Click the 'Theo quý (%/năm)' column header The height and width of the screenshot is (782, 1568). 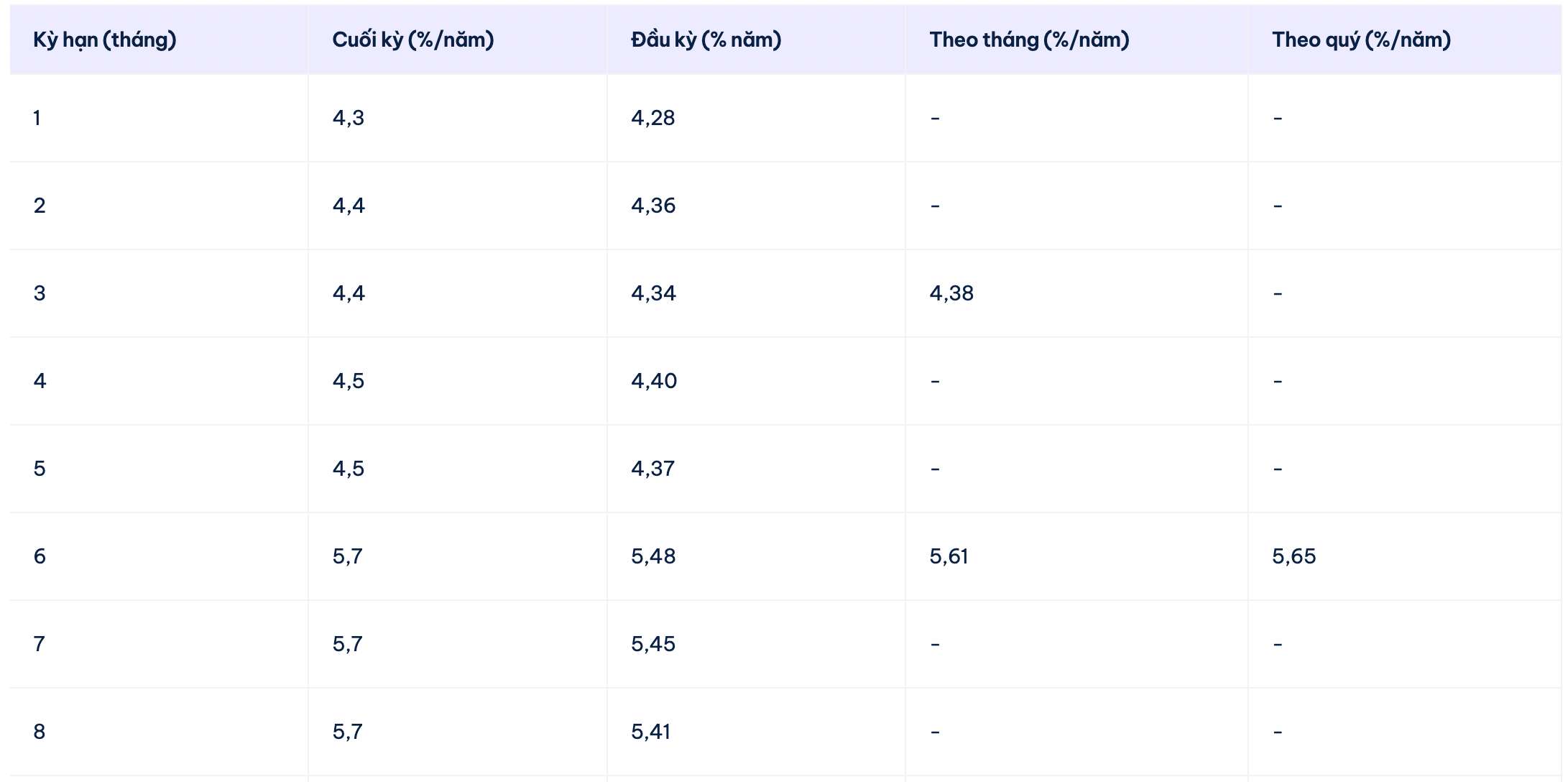1361,40
